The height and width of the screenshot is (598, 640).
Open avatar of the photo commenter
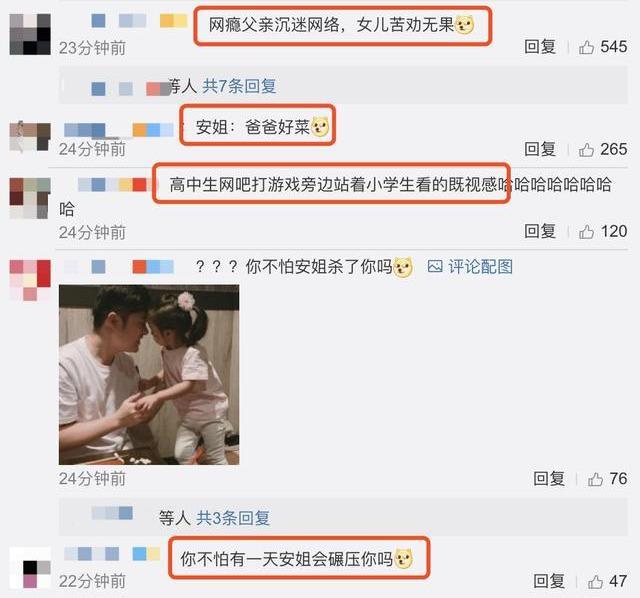click(x=30, y=280)
